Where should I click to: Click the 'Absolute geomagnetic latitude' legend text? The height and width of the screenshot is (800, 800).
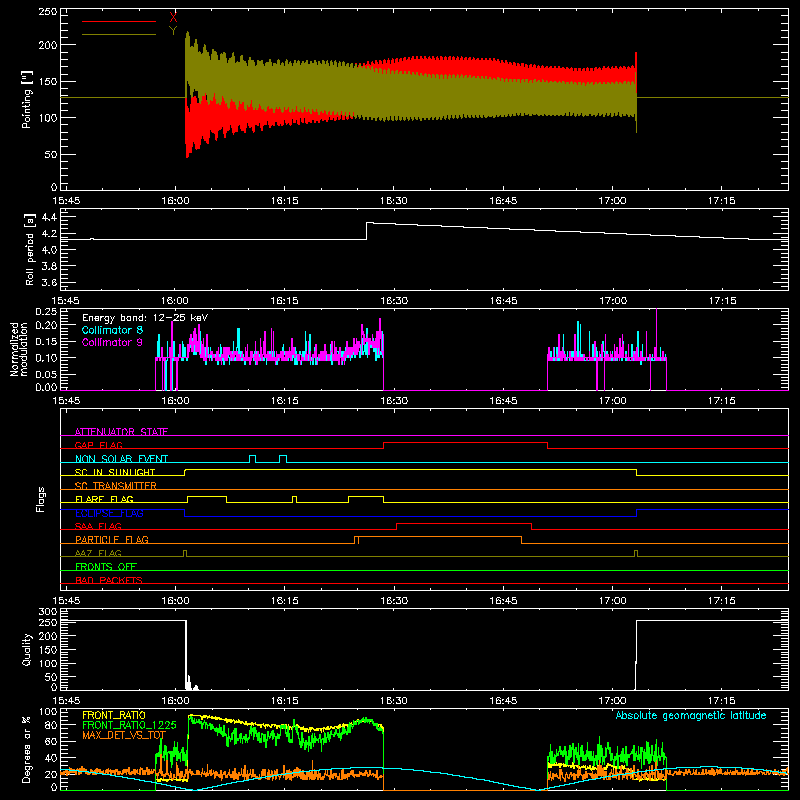pos(691,715)
